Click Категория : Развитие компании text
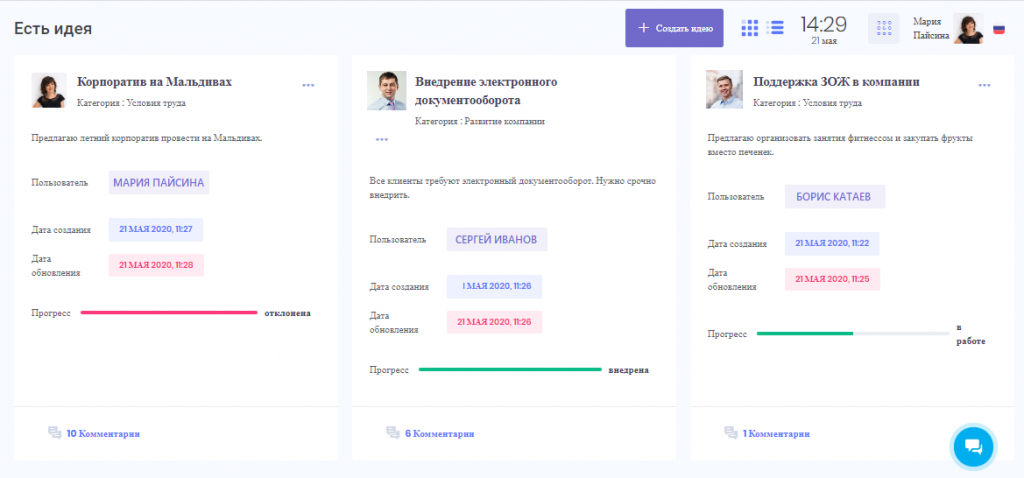This screenshot has width=1024, height=478. click(480, 121)
